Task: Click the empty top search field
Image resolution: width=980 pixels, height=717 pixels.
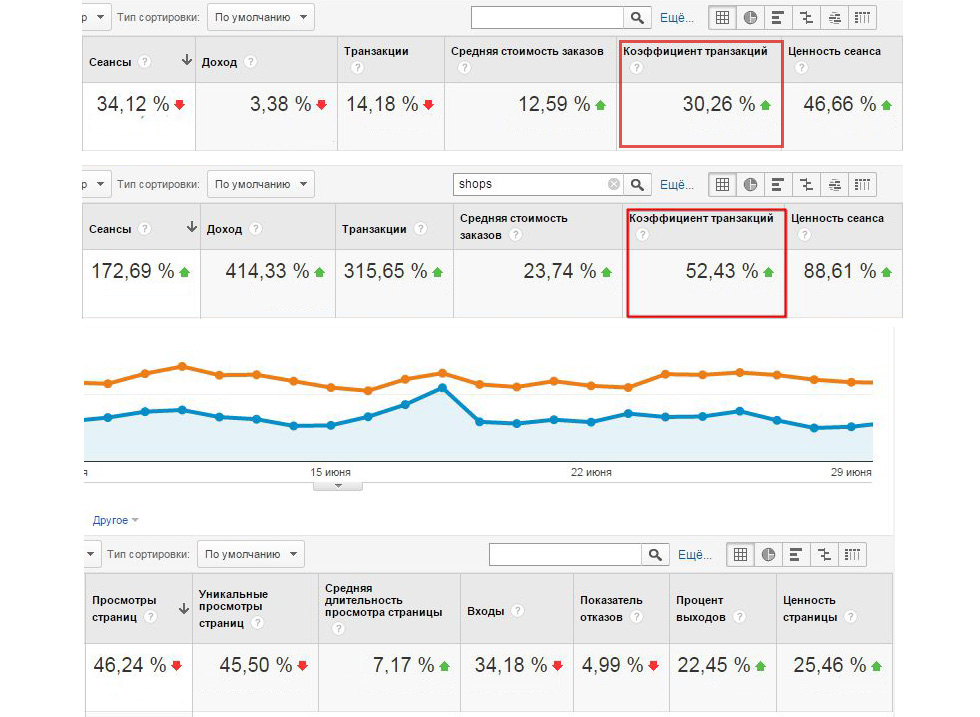Action: (x=547, y=18)
